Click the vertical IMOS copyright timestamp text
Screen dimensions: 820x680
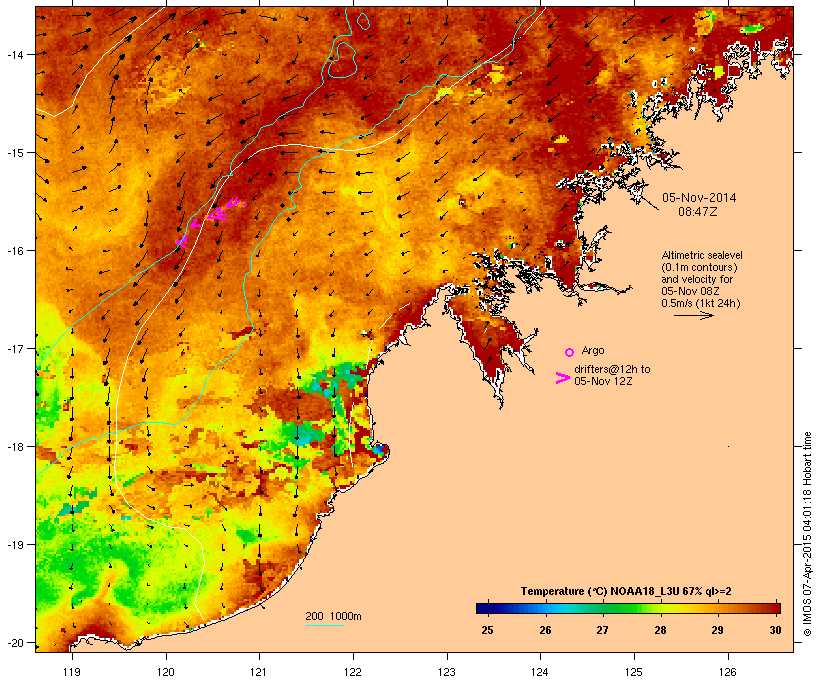807,535
